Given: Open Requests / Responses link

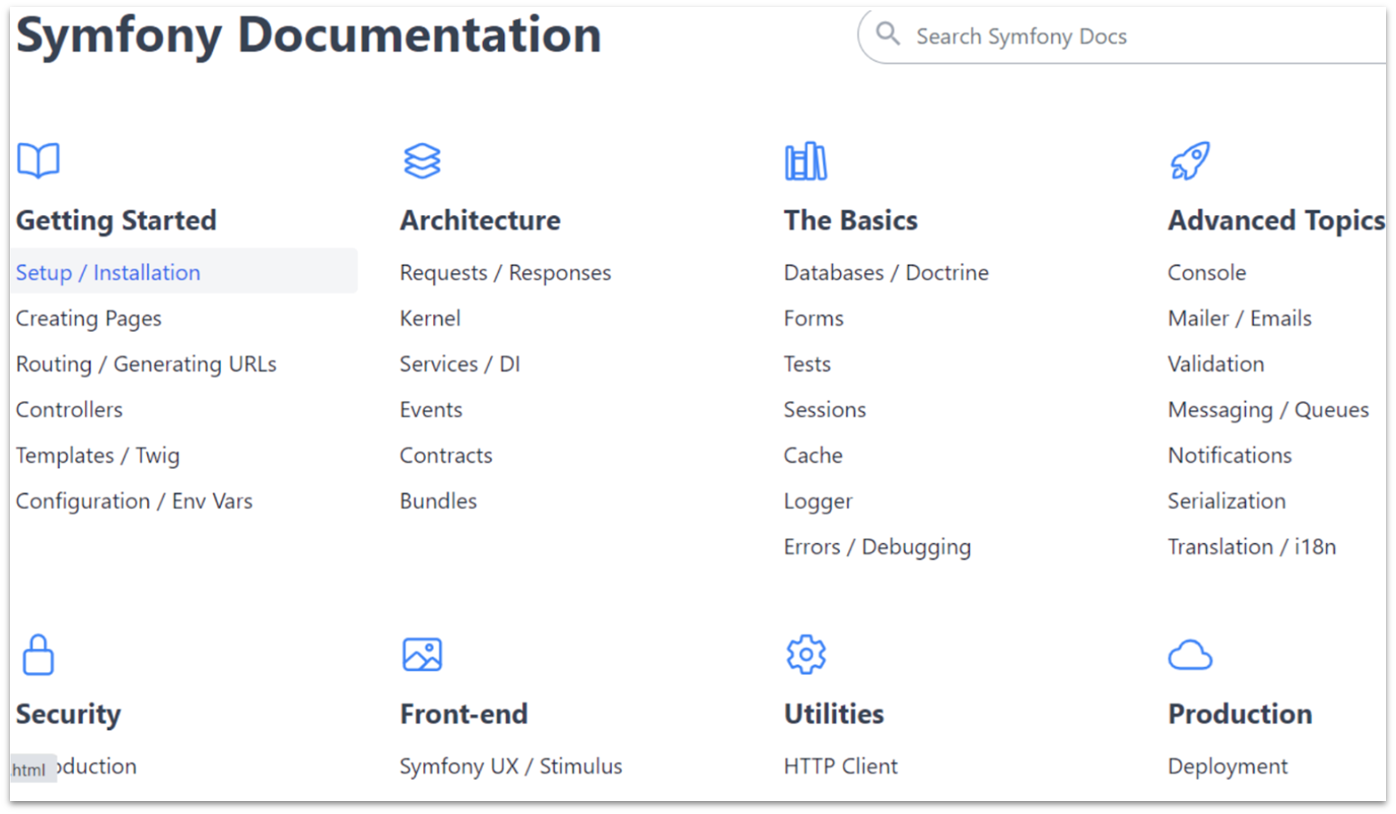Looking at the screenshot, I should coord(505,273).
